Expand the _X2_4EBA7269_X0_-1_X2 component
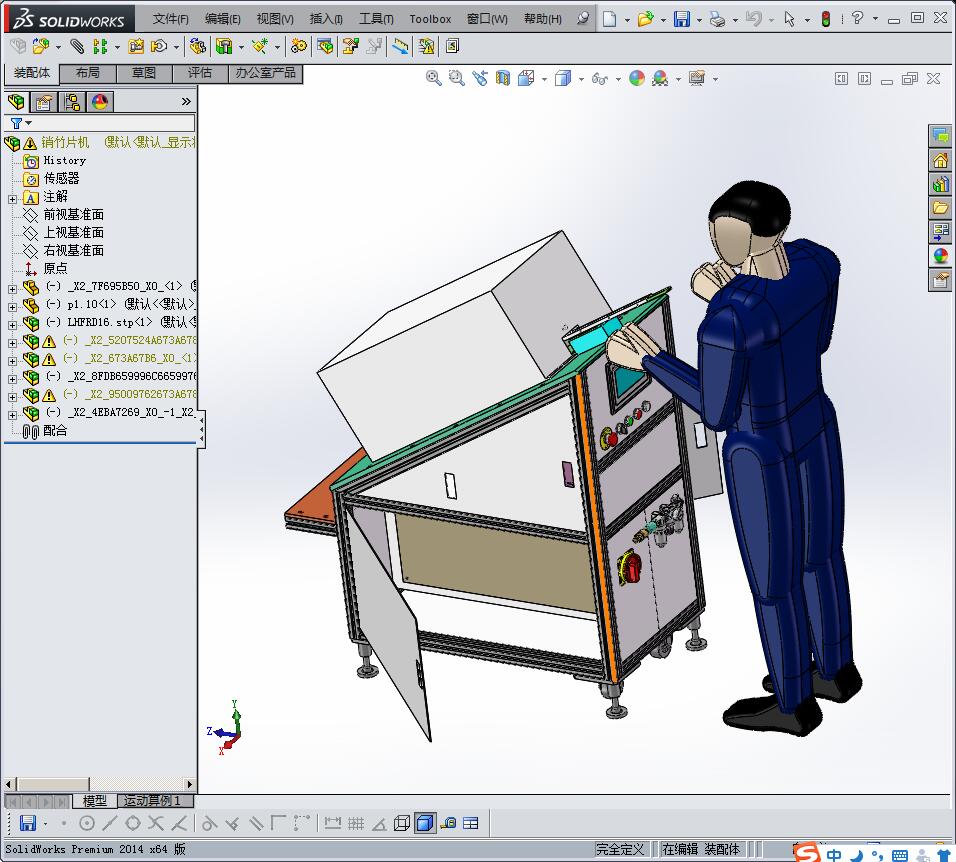The image size is (956, 862). pos(12,415)
